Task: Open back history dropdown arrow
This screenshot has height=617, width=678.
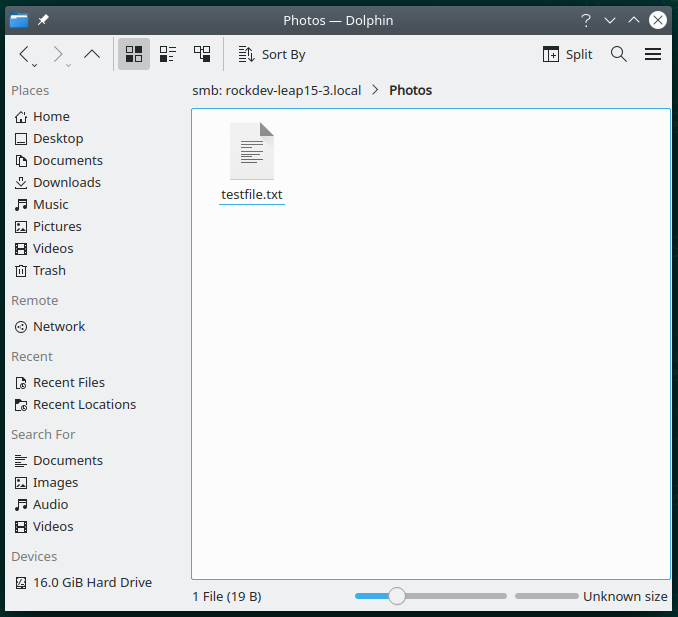Action: tap(35, 65)
